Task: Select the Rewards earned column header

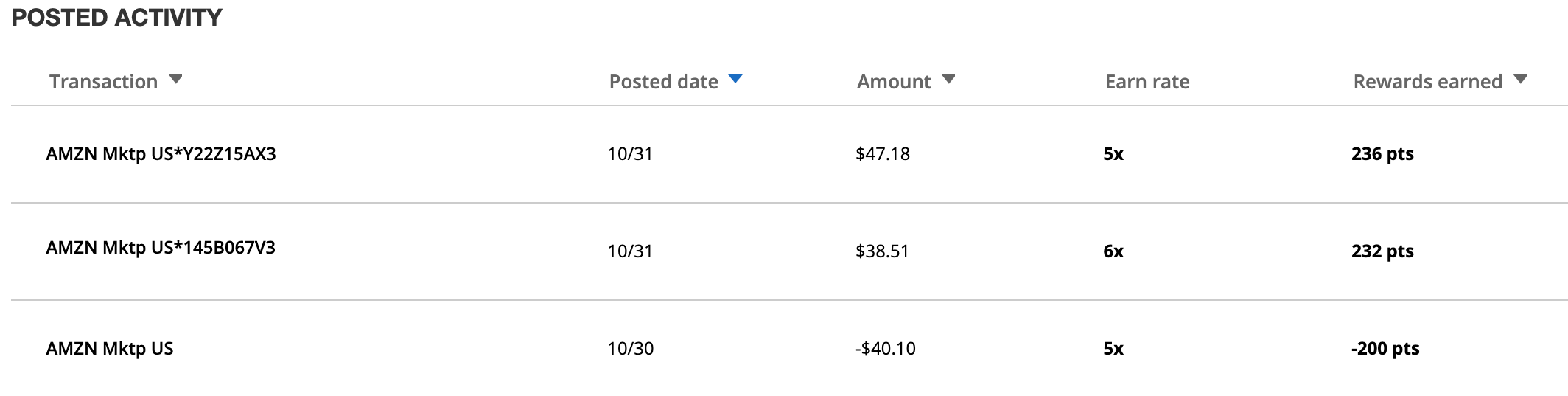Action: coord(1427,82)
